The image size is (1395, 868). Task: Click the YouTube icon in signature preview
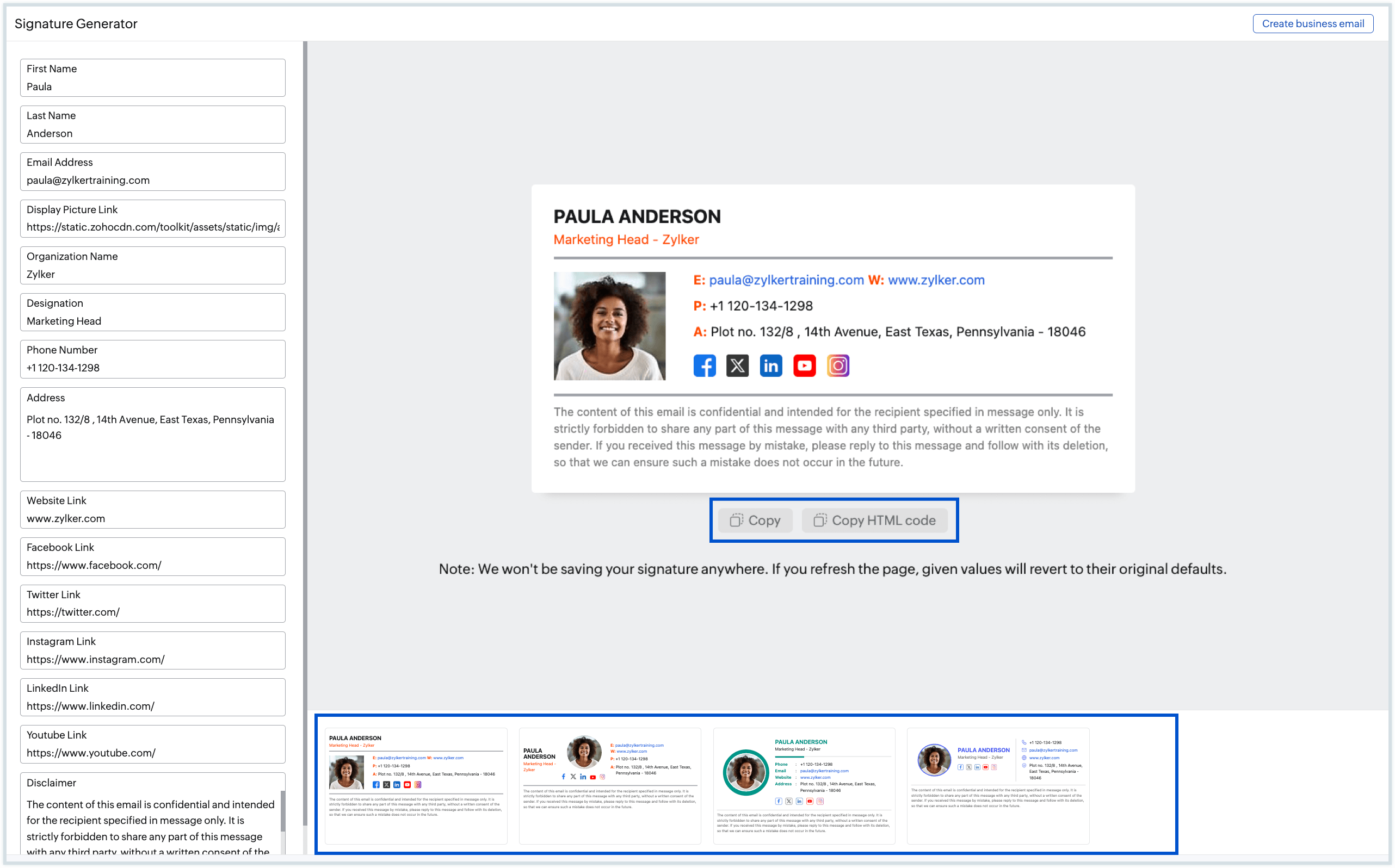tap(804, 365)
